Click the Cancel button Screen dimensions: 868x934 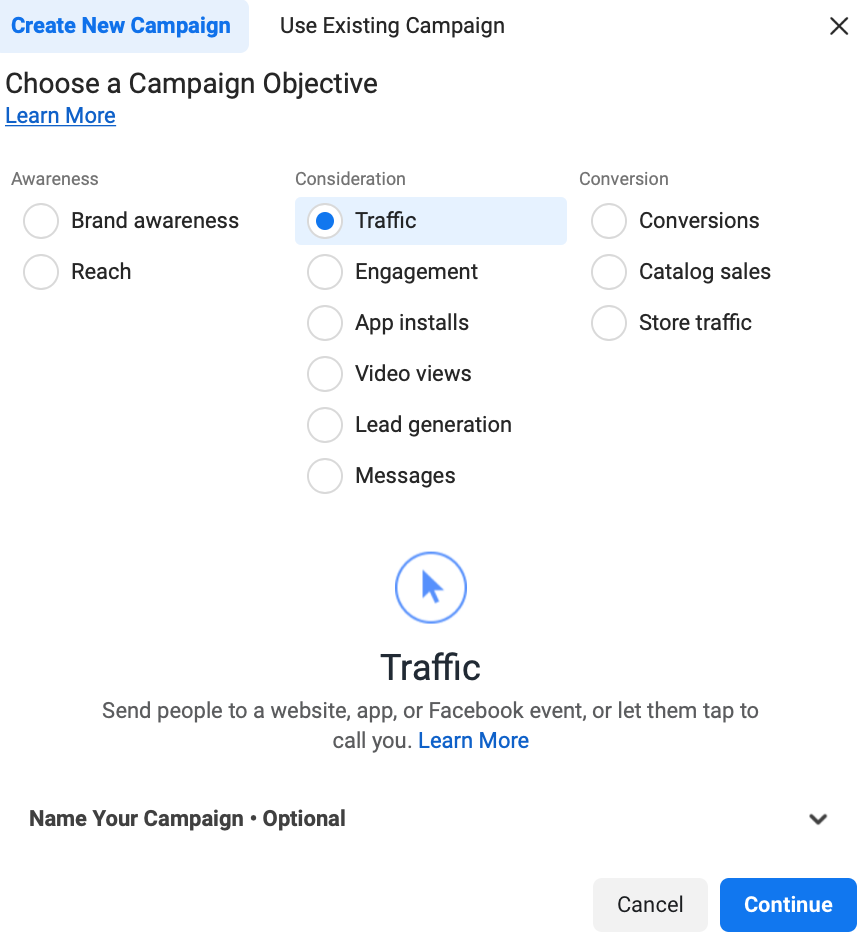coord(650,905)
